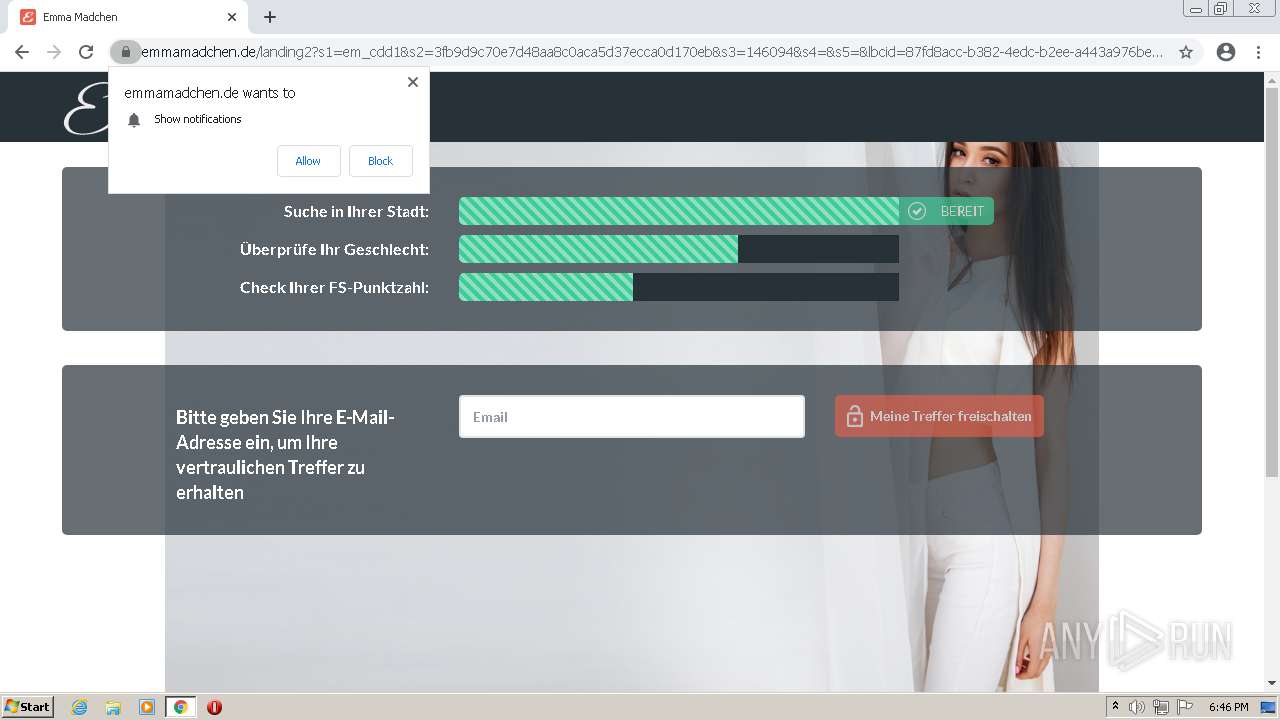Go back to the previous page
Viewport: 1280px width, 720px height.
pos(22,52)
